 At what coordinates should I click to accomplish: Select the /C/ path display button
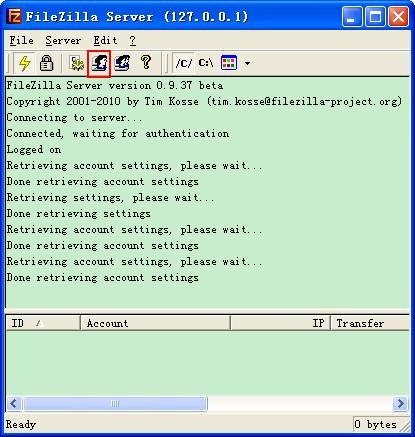tap(184, 63)
